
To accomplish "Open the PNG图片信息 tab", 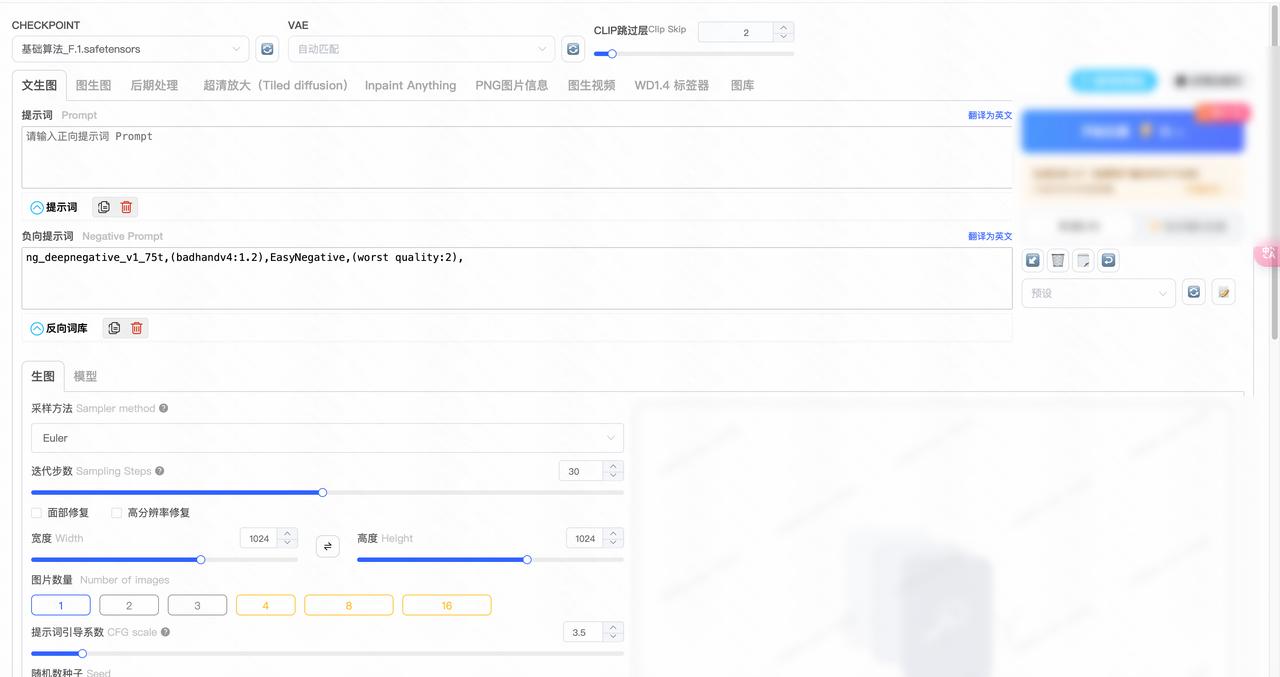I will coord(512,85).
